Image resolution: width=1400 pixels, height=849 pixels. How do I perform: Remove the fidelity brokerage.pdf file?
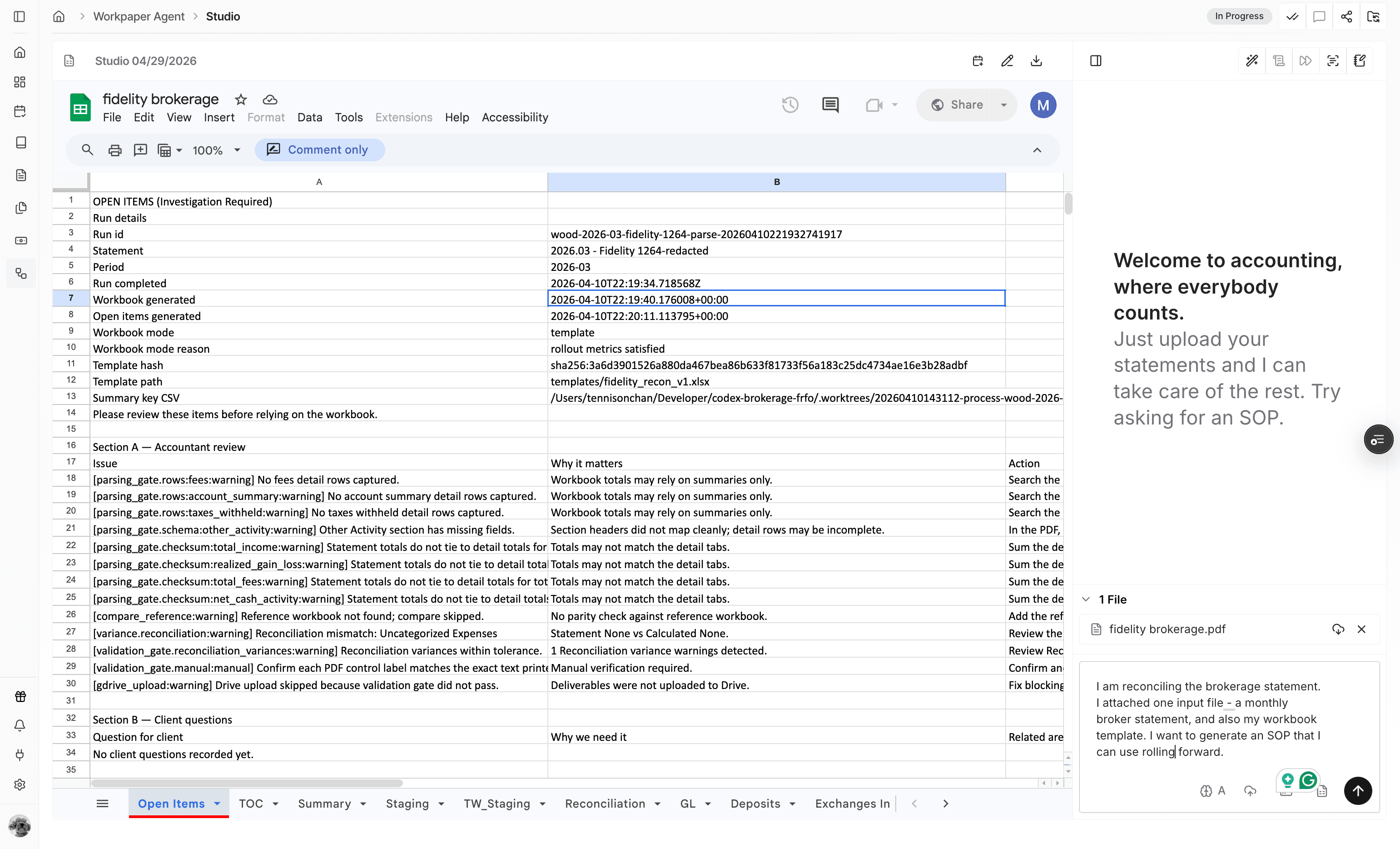(1361, 629)
